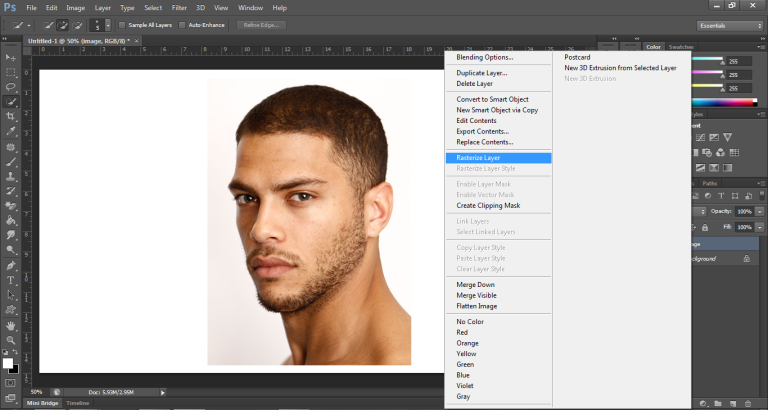Select the Lasso tool

tap(11, 87)
